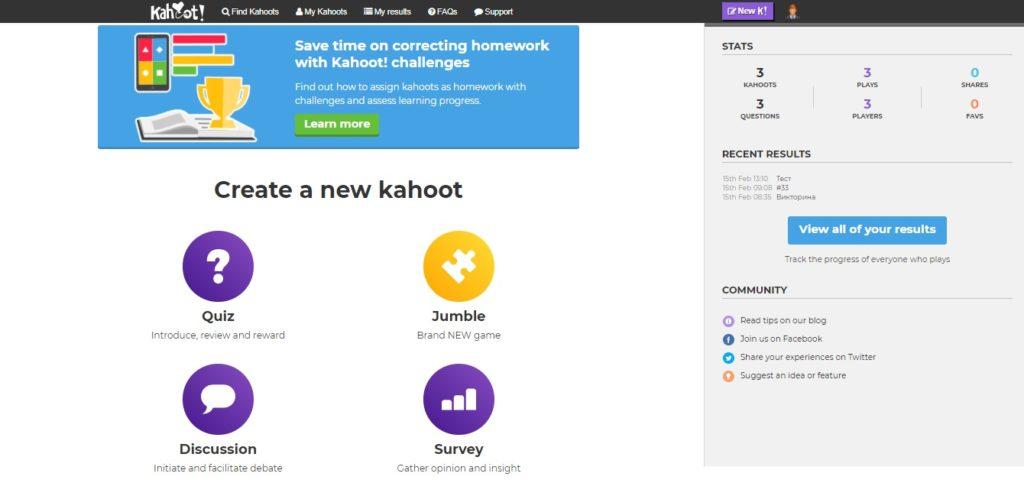
Task: Click 'Introduce, review and reward' caption
Action: [x=218, y=335]
